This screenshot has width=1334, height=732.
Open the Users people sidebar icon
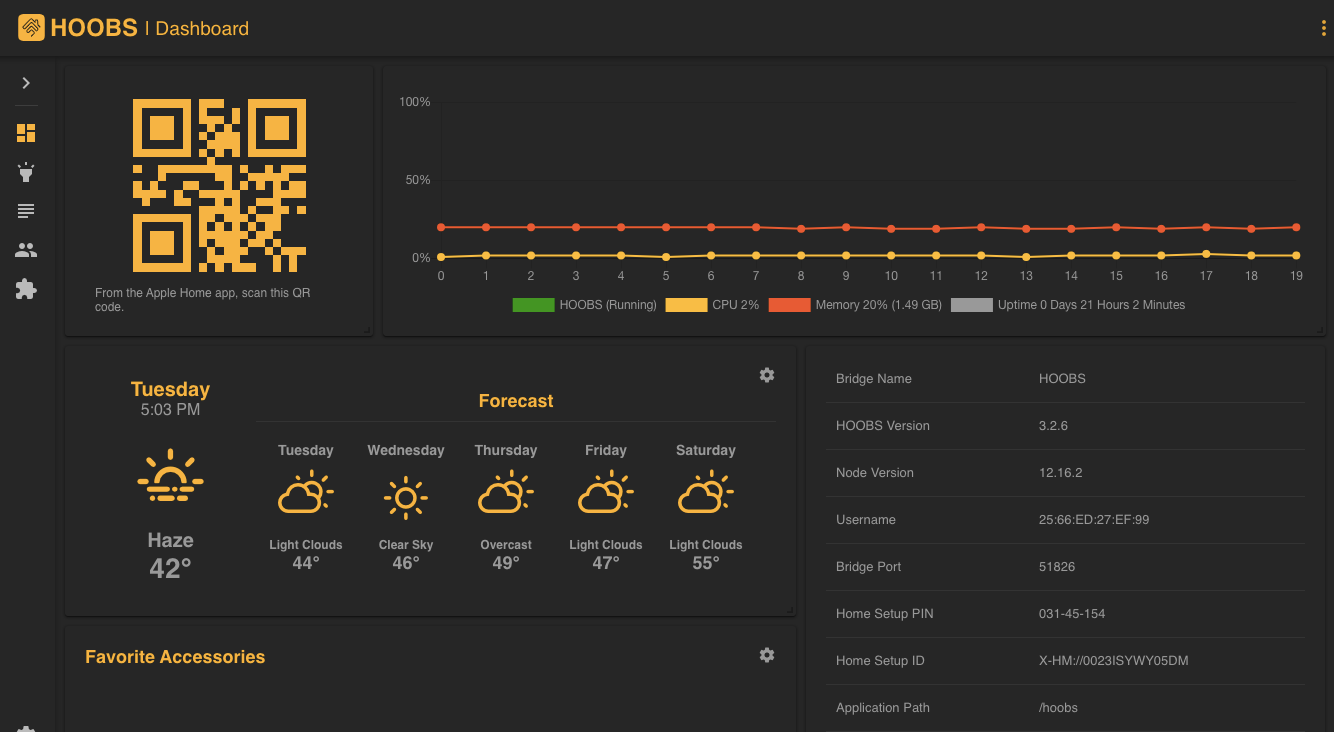point(26,250)
